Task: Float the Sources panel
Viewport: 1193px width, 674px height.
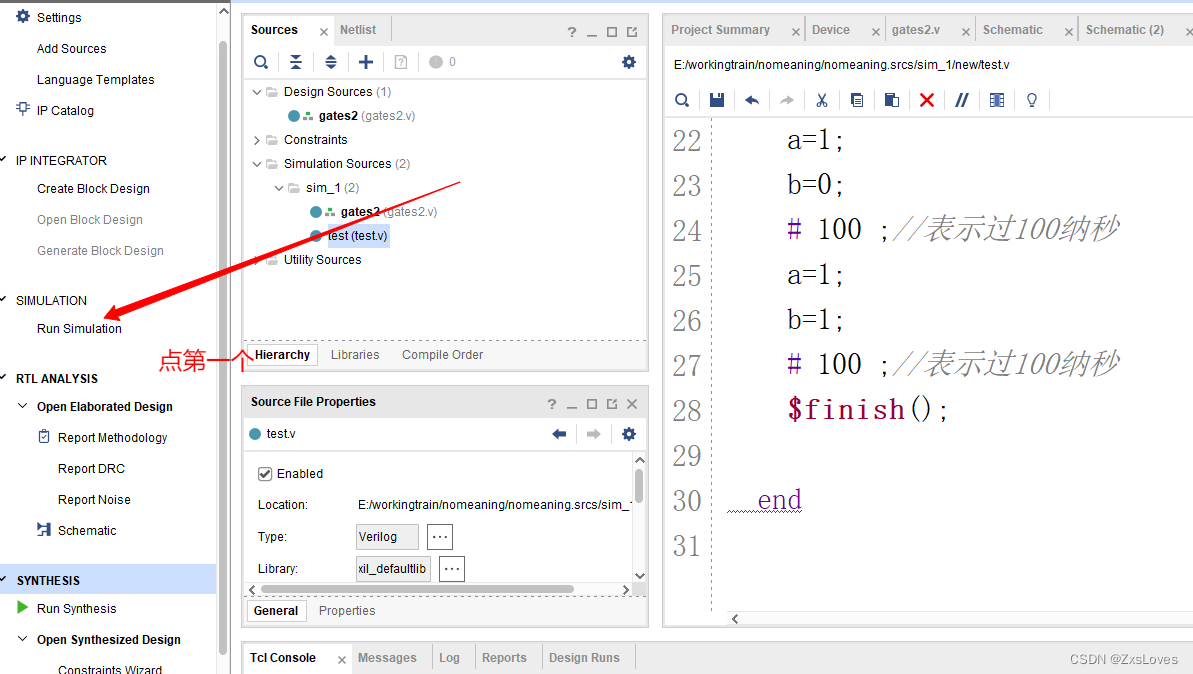Action: tap(631, 32)
